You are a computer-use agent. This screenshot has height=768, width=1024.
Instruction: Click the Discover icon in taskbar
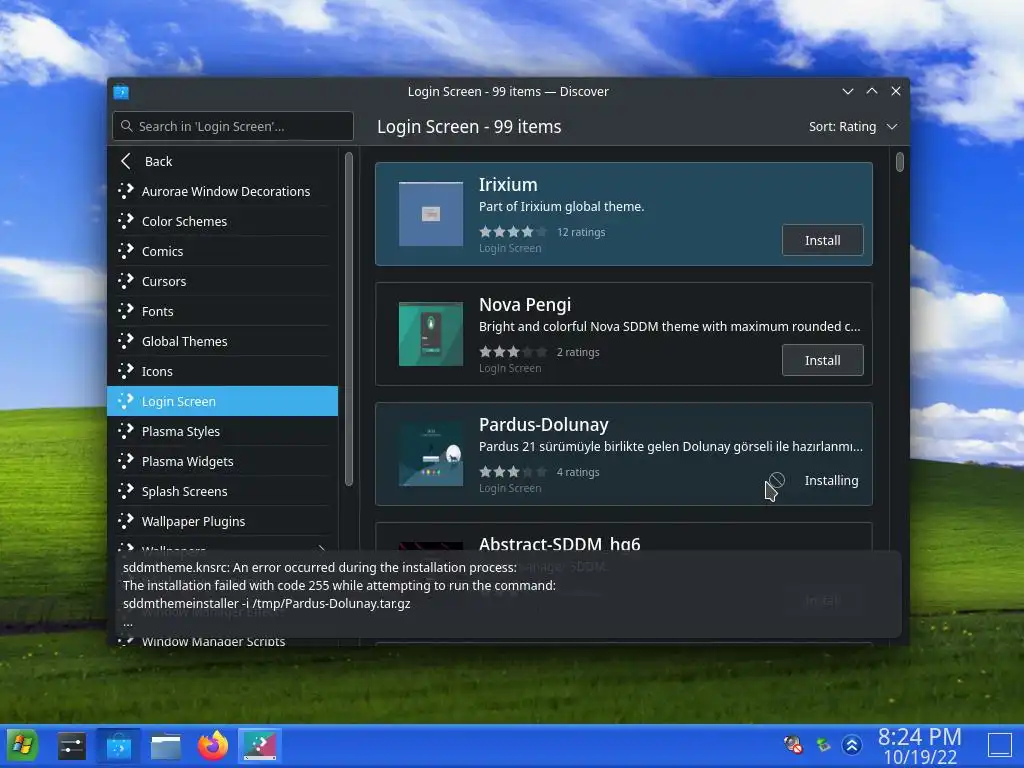pos(119,746)
